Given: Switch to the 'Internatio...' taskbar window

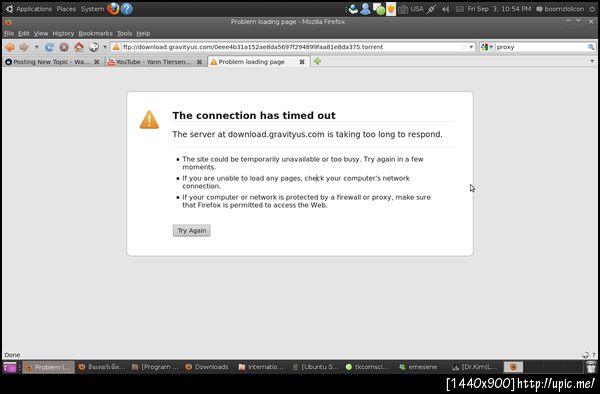Looking at the screenshot, I should [x=261, y=367].
